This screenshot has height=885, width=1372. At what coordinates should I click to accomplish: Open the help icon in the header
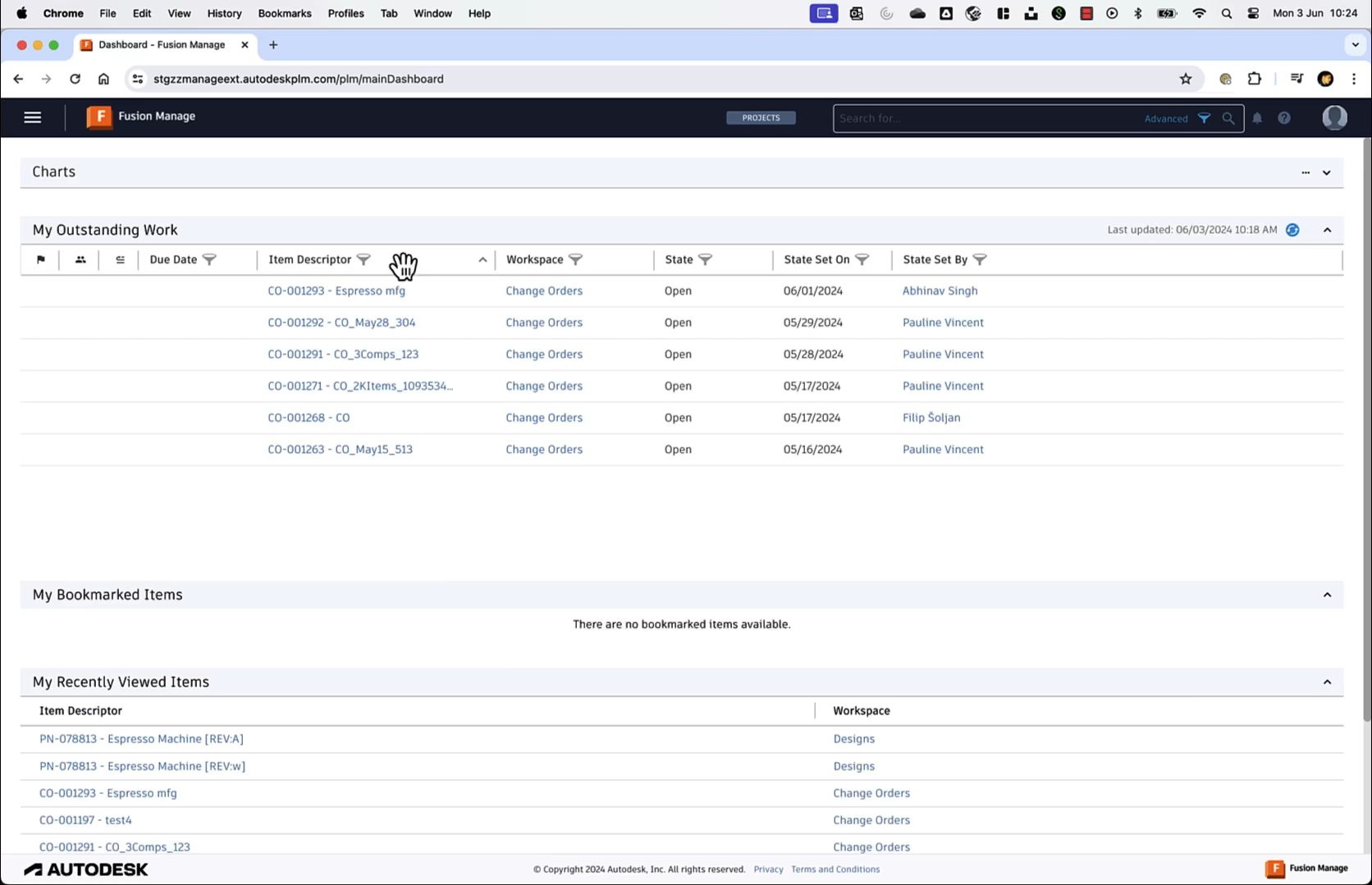(x=1284, y=117)
